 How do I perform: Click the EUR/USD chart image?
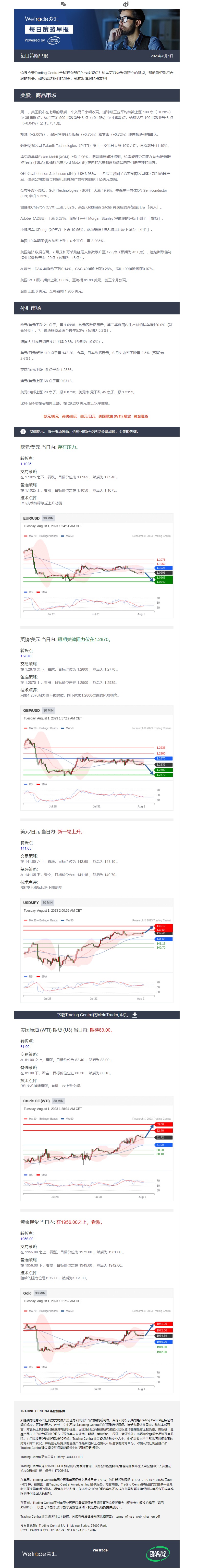coord(97,567)
